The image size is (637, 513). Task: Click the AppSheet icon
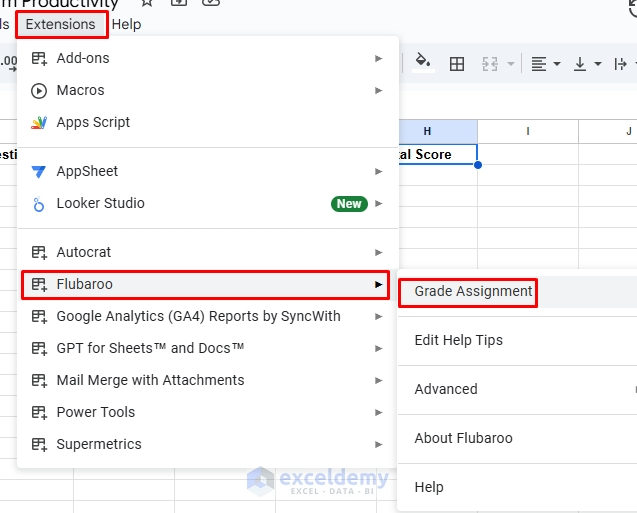click(x=39, y=171)
